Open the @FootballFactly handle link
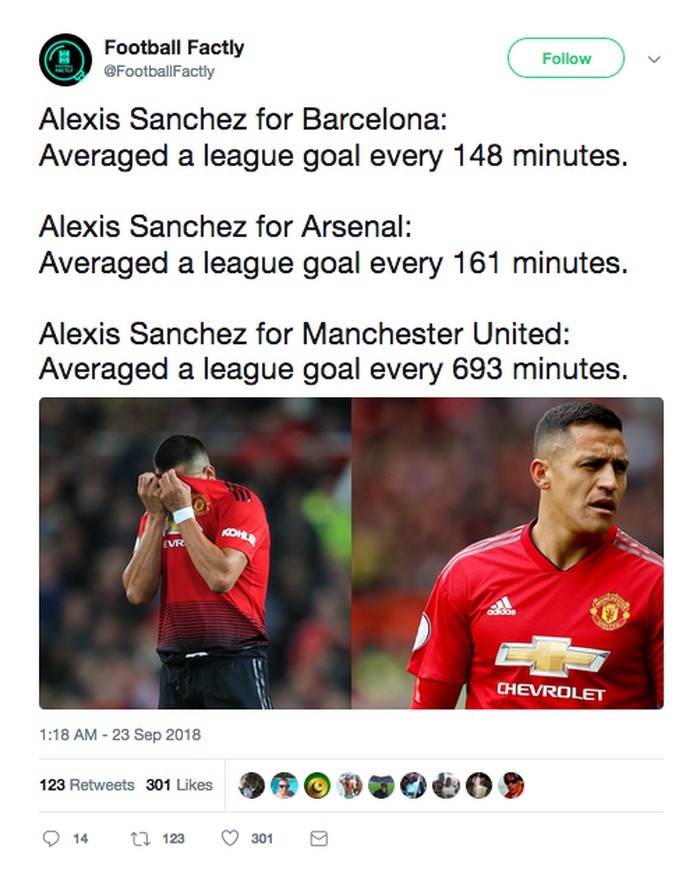700x874 pixels. tap(158, 71)
